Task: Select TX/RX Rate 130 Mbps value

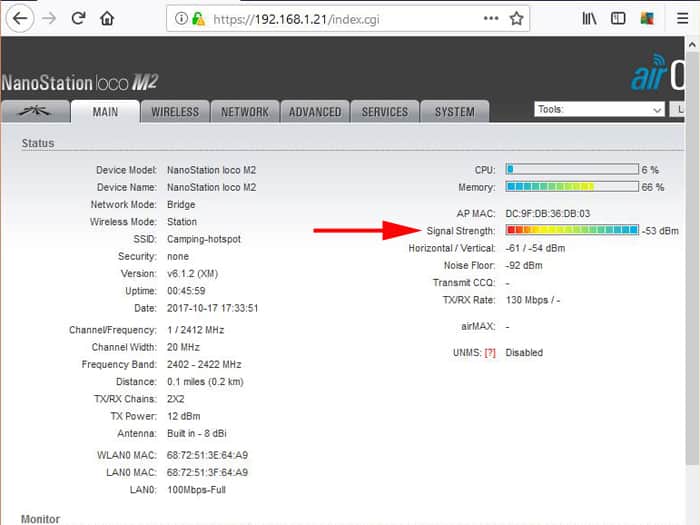Action: coord(533,300)
